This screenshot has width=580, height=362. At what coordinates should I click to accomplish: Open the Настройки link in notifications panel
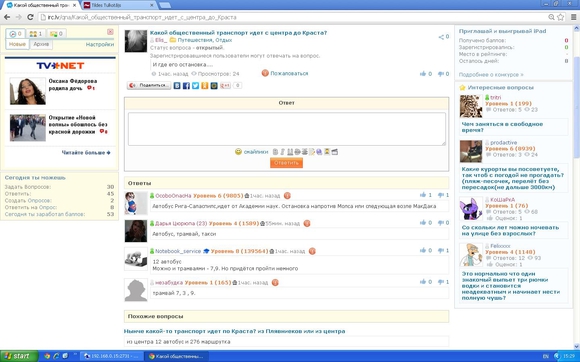pyautogui.click(x=100, y=44)
